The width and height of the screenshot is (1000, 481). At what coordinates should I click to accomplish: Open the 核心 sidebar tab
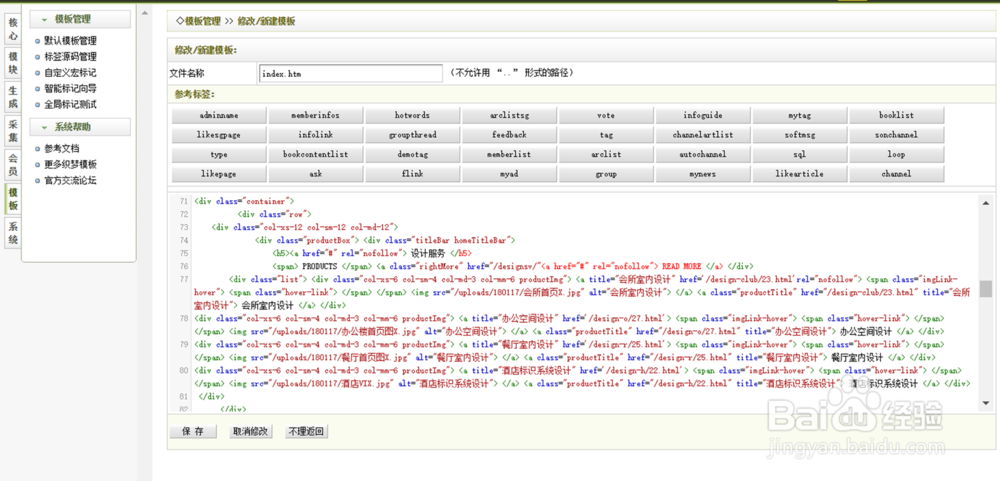pos(13,29)
